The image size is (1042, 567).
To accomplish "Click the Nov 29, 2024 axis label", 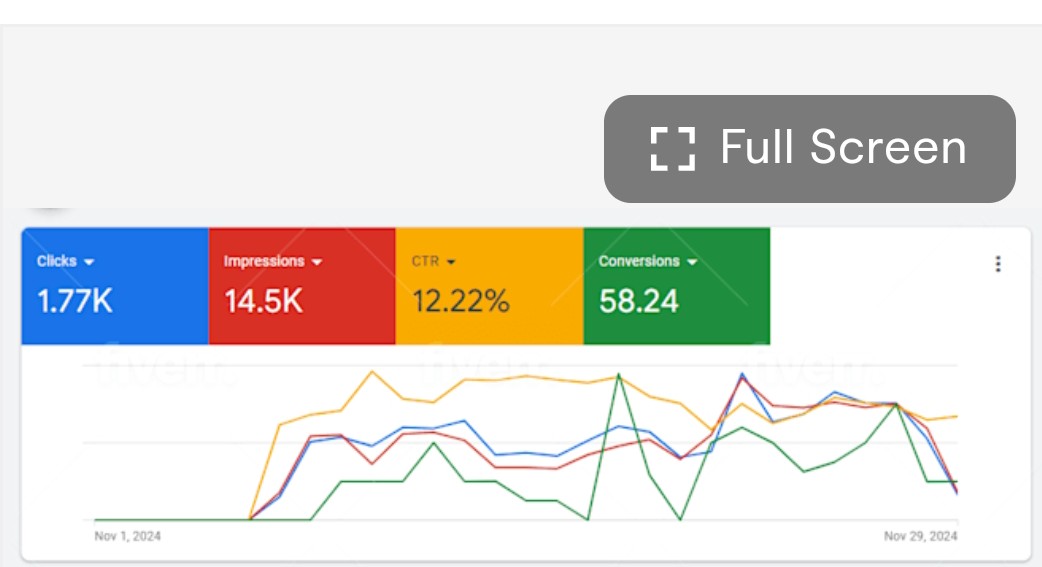I will pos(920,537).
